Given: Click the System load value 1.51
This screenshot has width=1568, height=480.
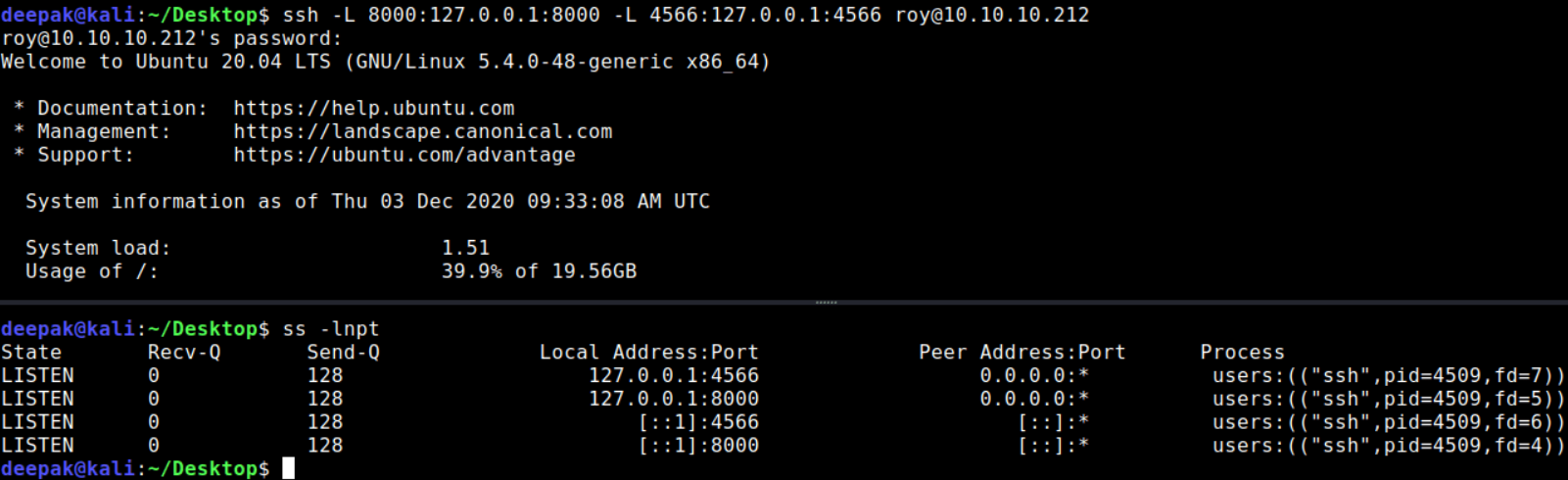Looking at the screenshot, I should [465, 248].
